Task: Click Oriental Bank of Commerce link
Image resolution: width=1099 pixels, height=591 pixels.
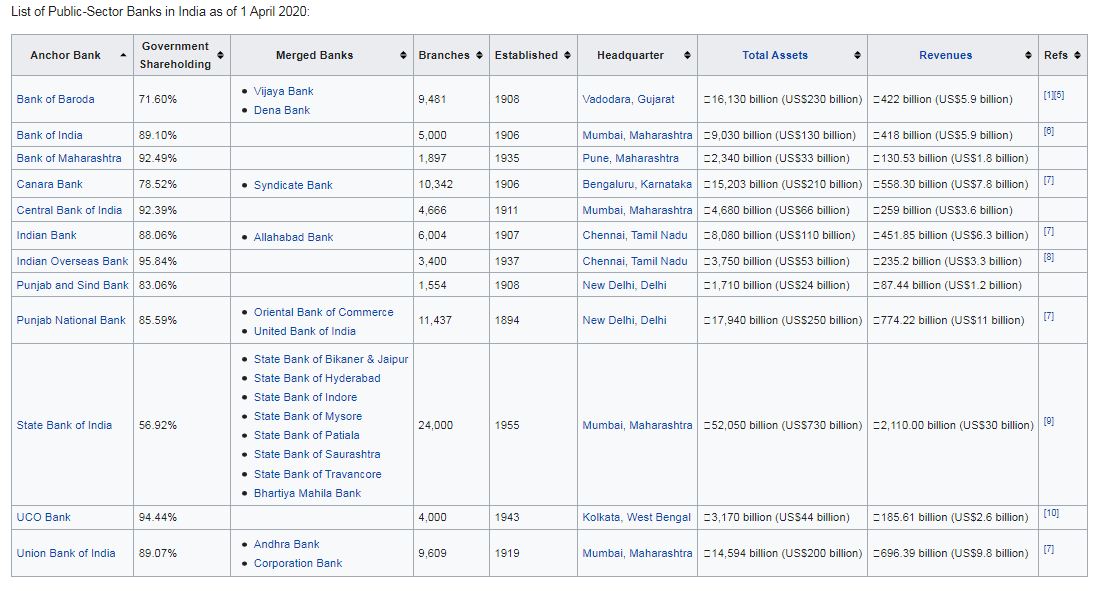Action: 323,312
